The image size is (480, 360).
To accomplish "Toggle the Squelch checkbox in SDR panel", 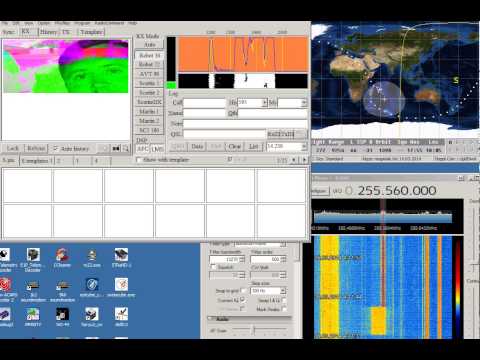I will [x=214, y=267].
